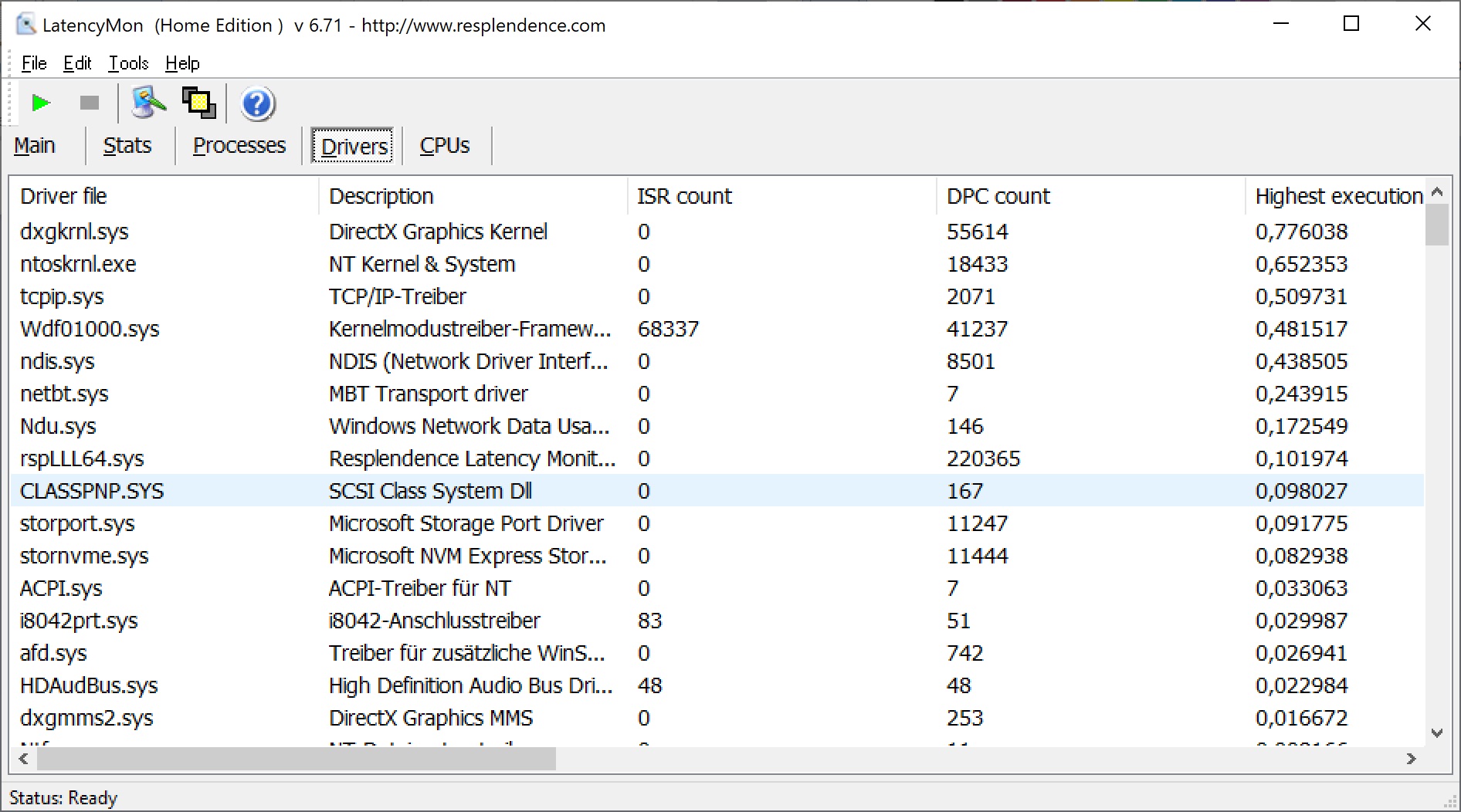Click the overlapping windows toolbar icon

tap(198, 103)
